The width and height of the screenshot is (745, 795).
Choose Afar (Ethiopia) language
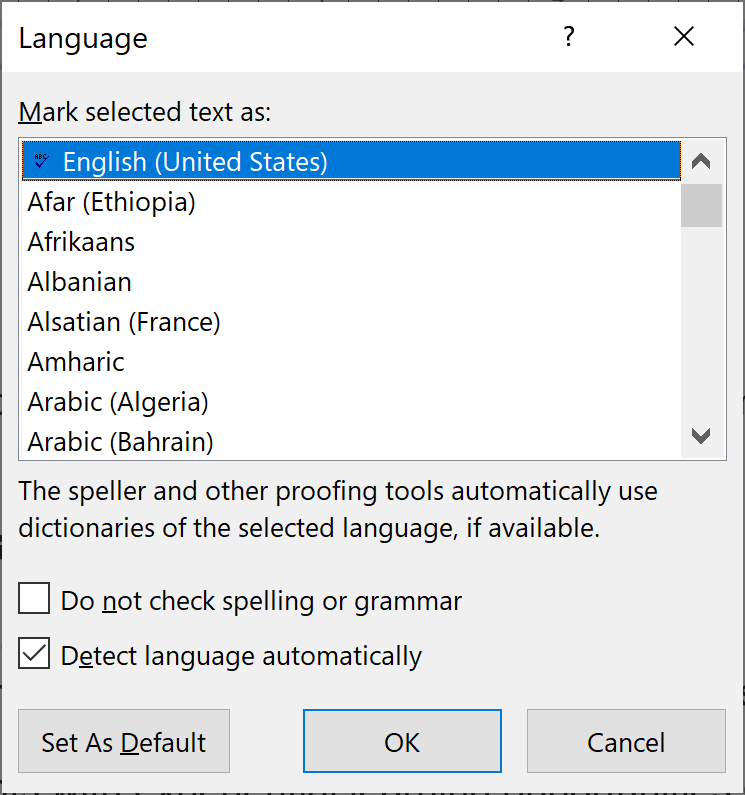point(112,202)
